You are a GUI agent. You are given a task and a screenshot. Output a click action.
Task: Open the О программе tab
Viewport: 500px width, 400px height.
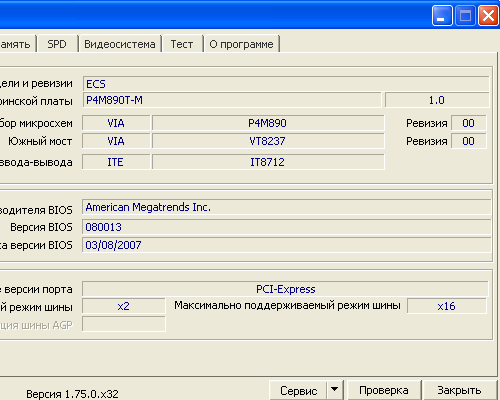tap(241, 44)
